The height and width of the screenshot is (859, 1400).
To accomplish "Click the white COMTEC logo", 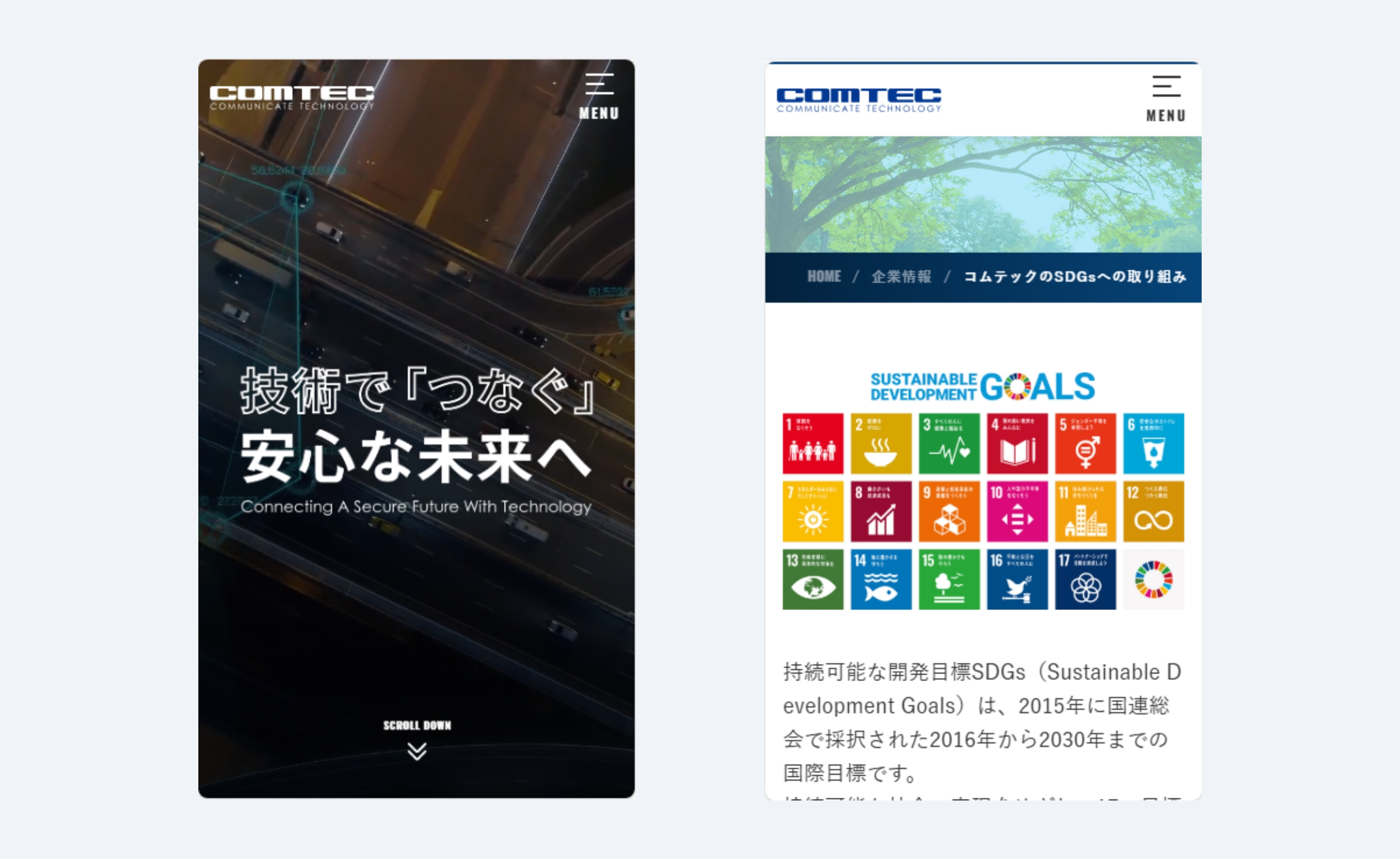I will (x=292, y=97).
